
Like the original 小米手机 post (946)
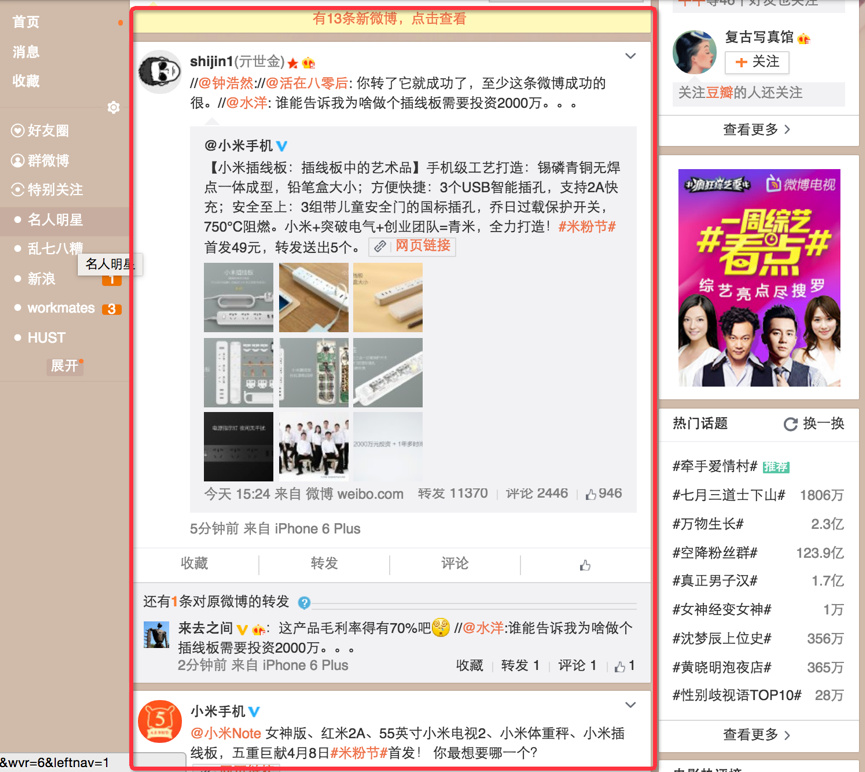pos(604,494)
